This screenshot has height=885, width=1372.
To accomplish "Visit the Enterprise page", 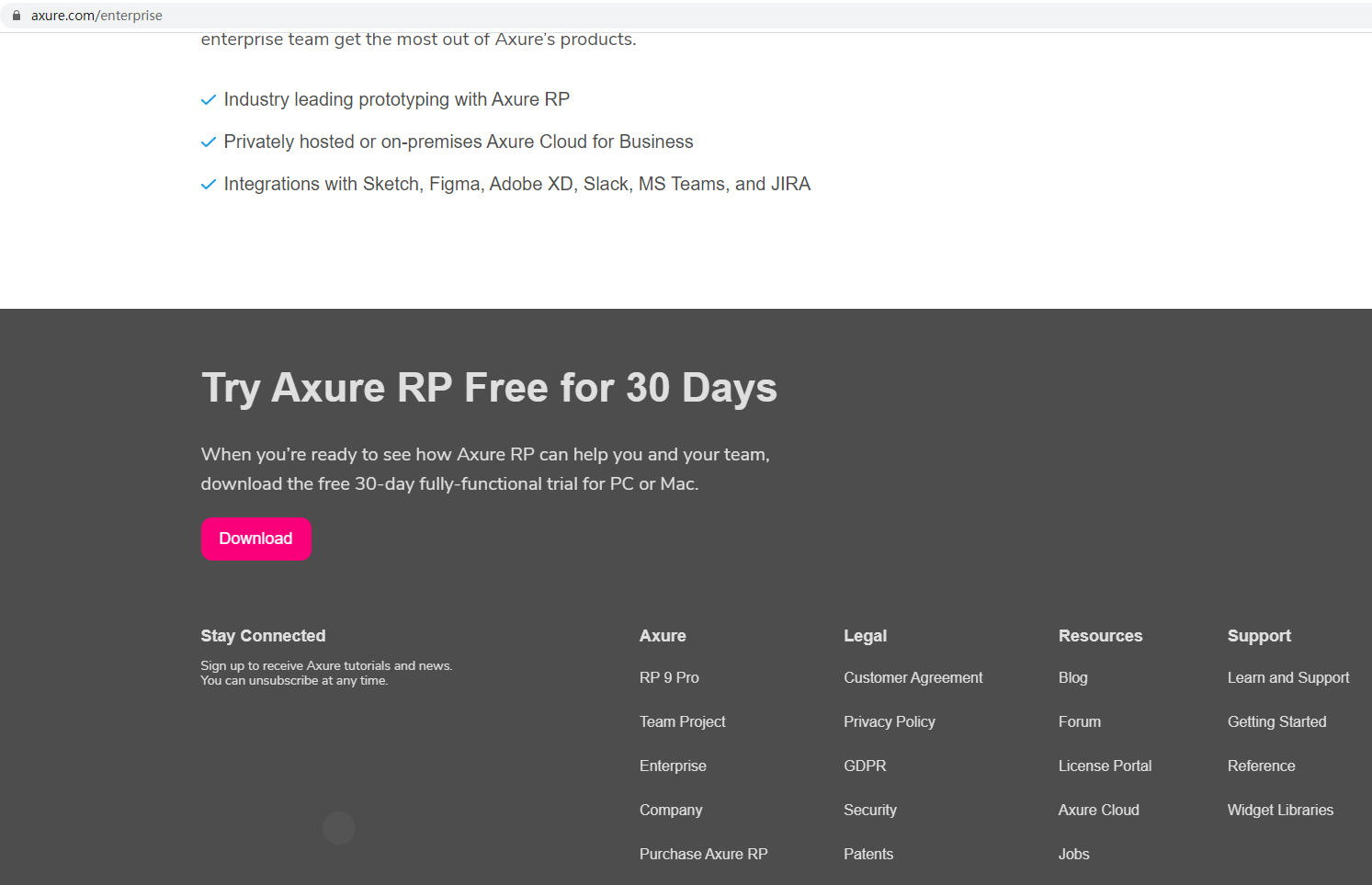I will pos(673,766).
